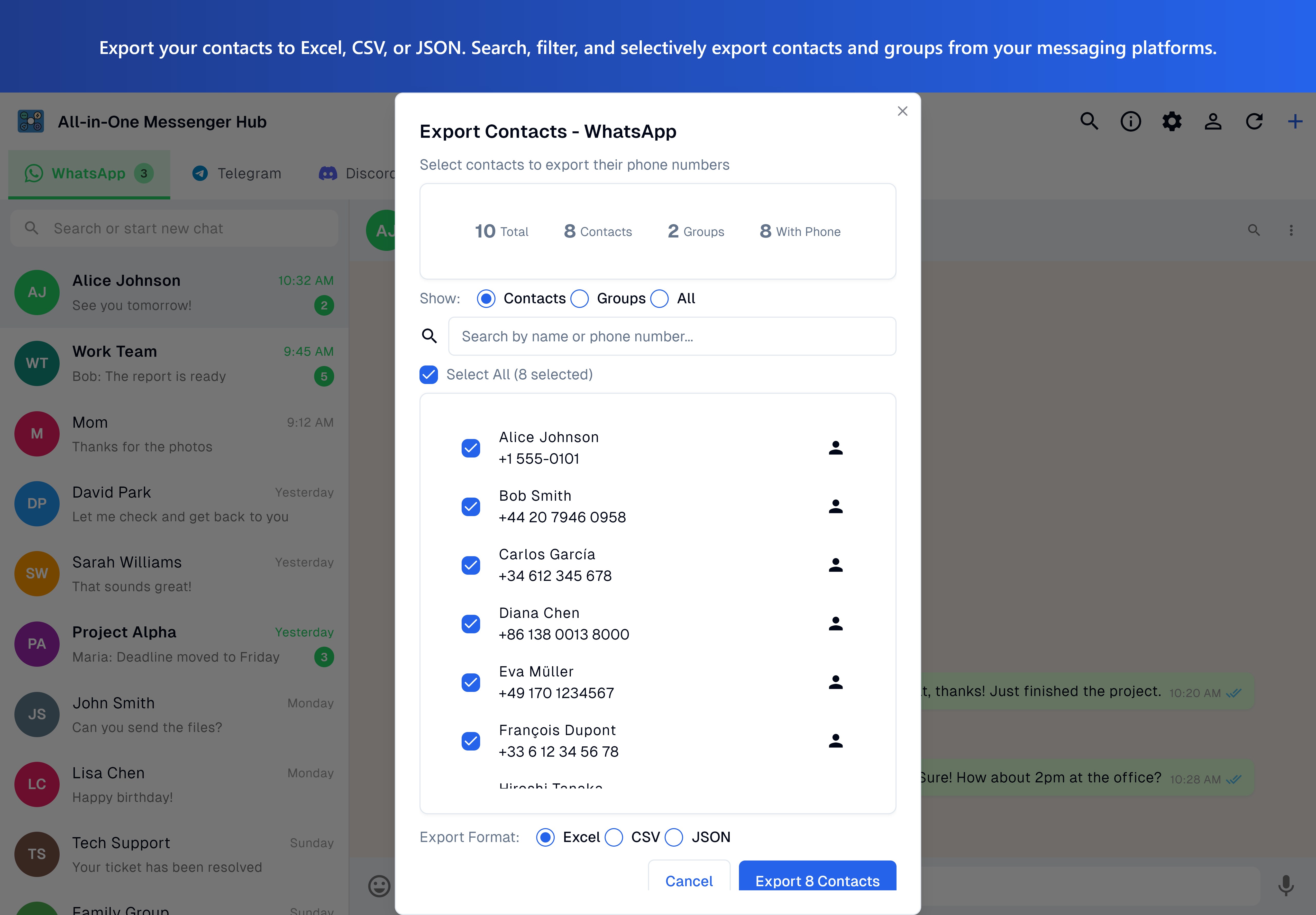
Task: Click person icon in Alice Johnson row
Action: 836,448
